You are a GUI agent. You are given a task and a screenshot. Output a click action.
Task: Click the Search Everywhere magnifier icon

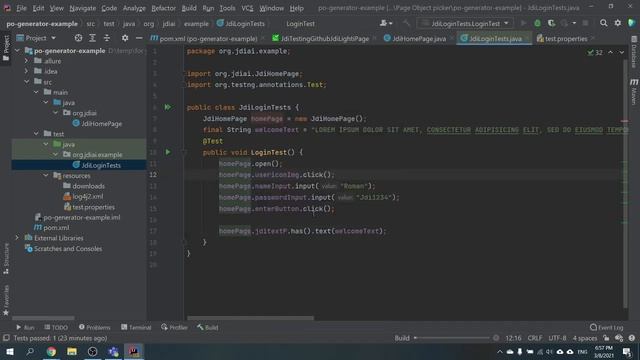[x=603, y=23]
